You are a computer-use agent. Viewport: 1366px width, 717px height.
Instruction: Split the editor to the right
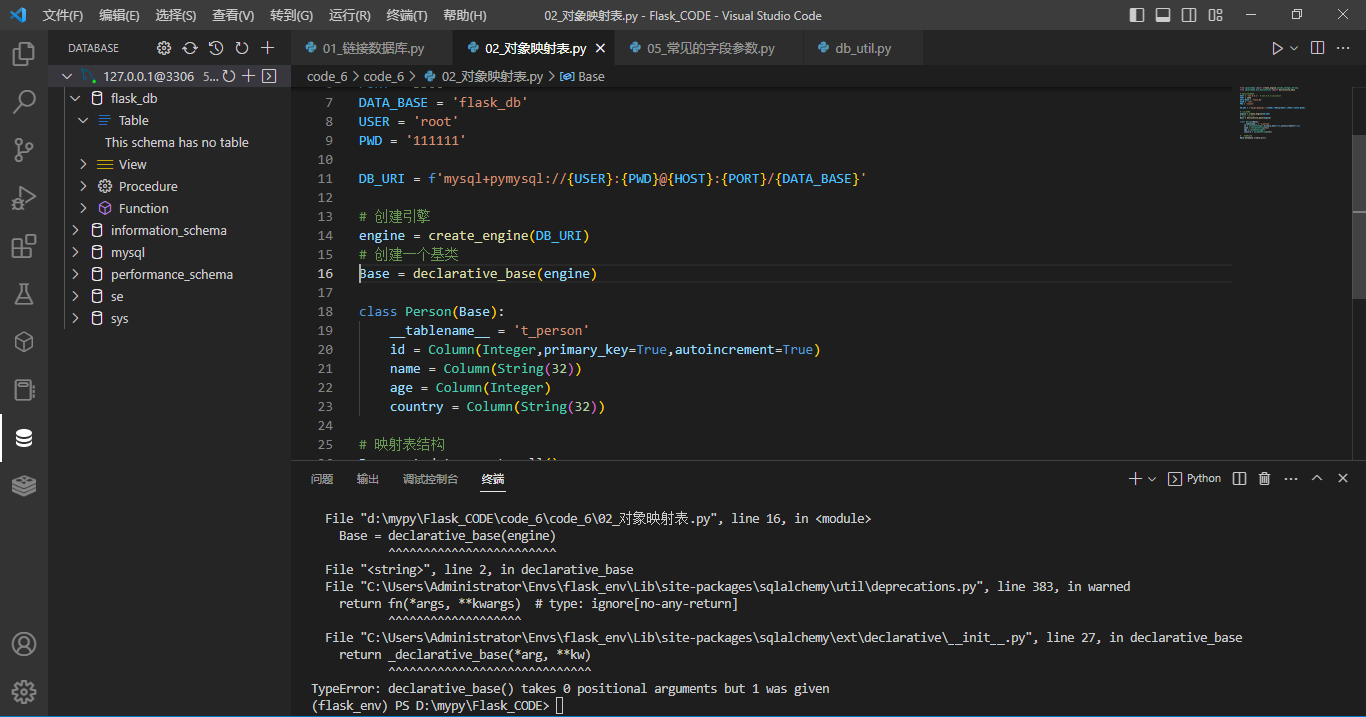tap(1318, 48)
